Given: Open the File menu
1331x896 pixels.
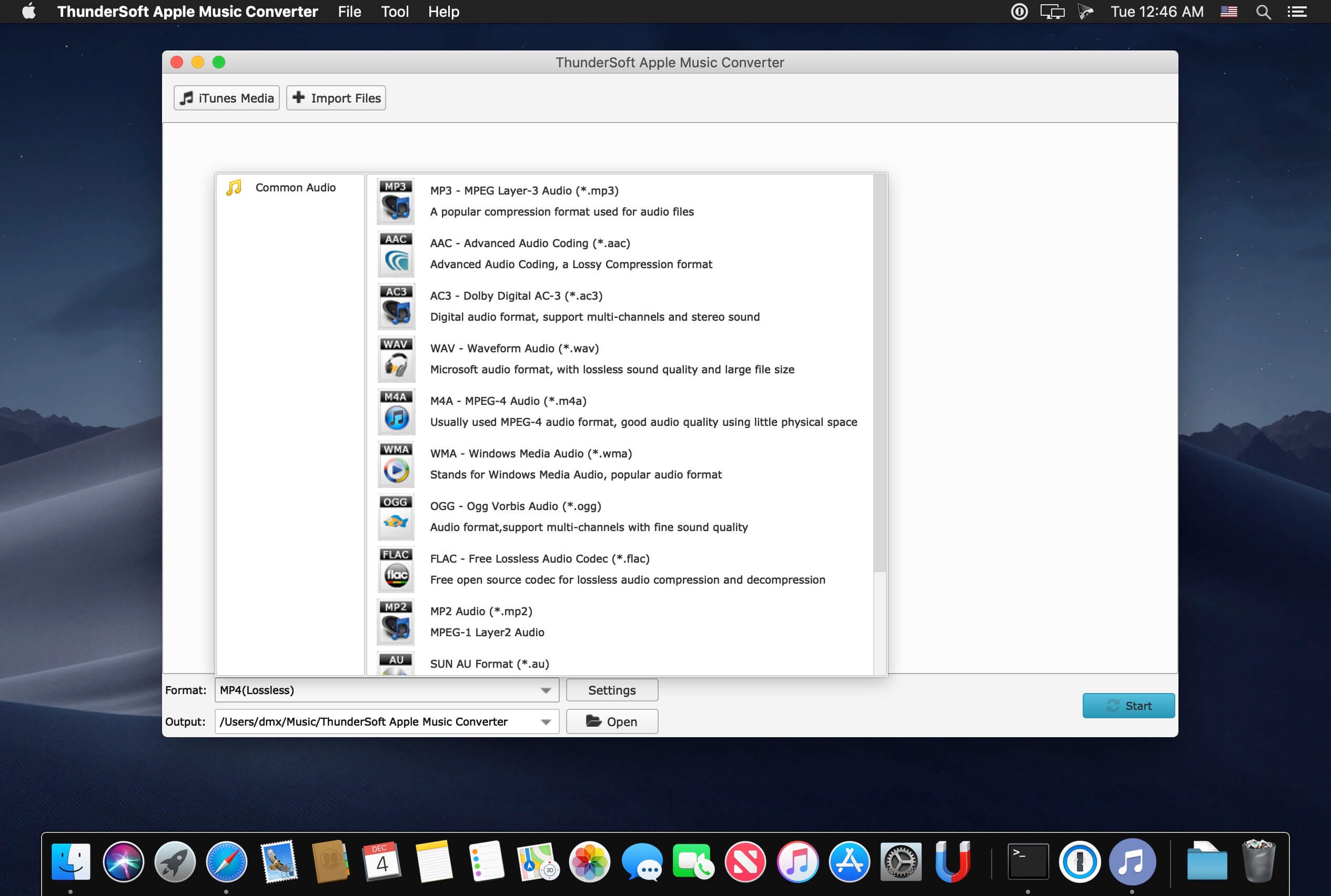Looking at the screenshot, I should 349,12.
